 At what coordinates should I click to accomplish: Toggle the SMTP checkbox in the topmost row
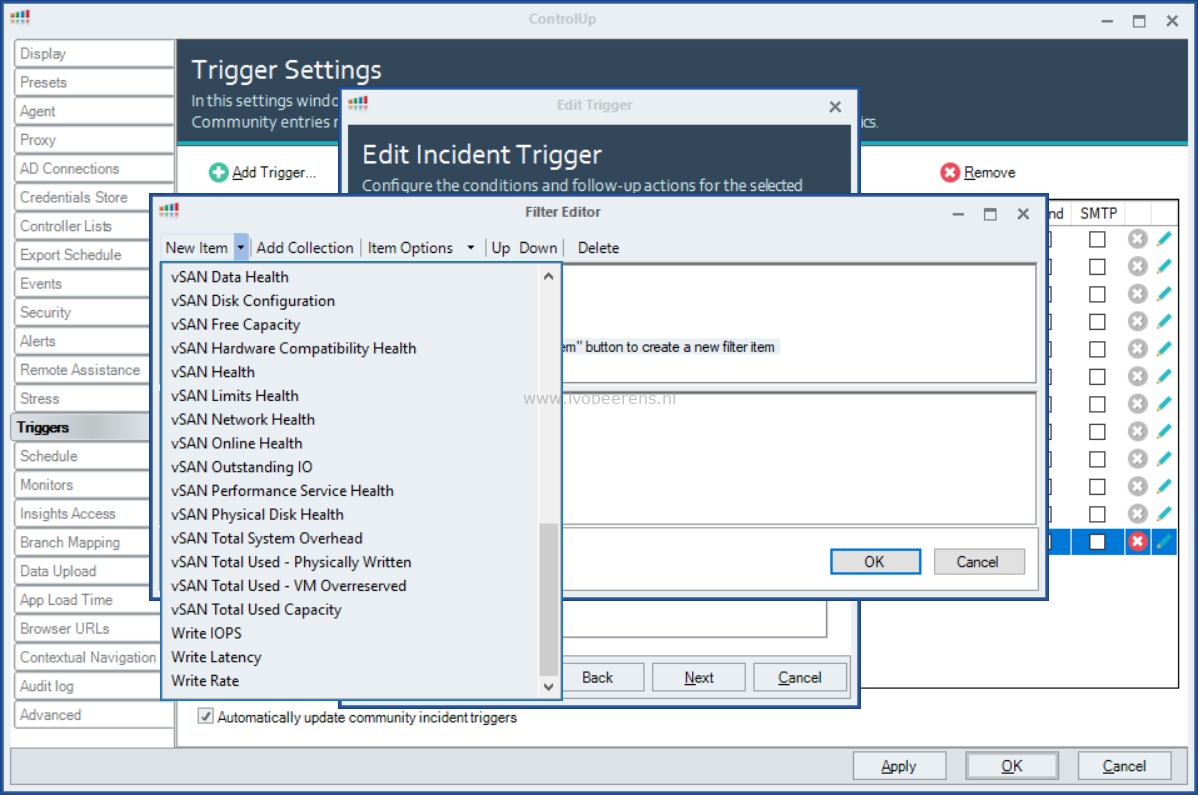1097,239
